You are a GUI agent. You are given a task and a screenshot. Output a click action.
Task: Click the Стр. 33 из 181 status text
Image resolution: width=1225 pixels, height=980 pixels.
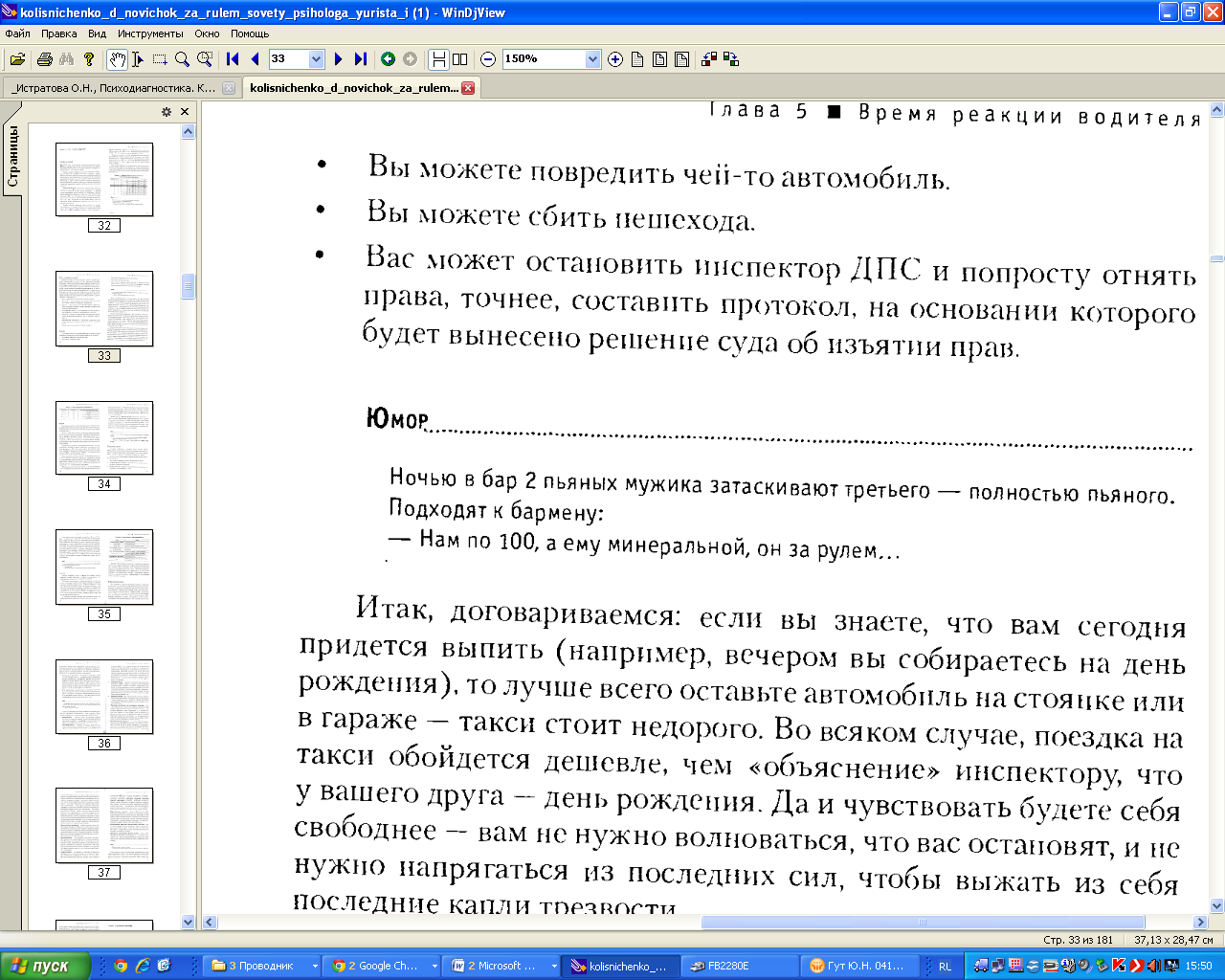pos(1078,940)
